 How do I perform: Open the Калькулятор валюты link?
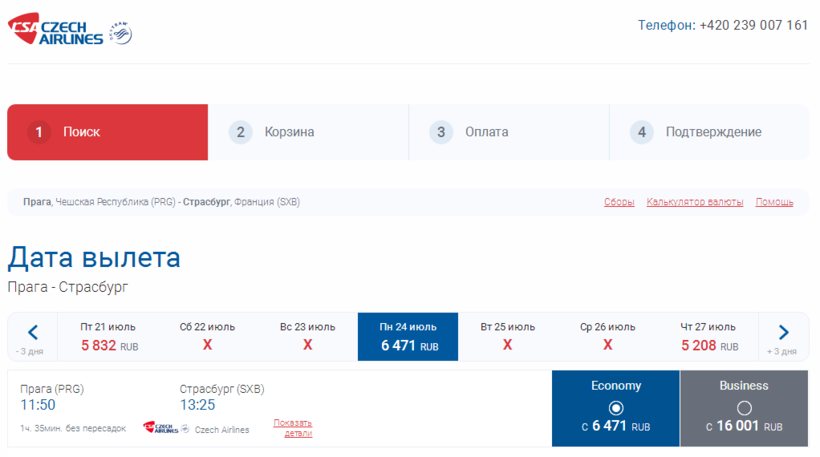695,202
